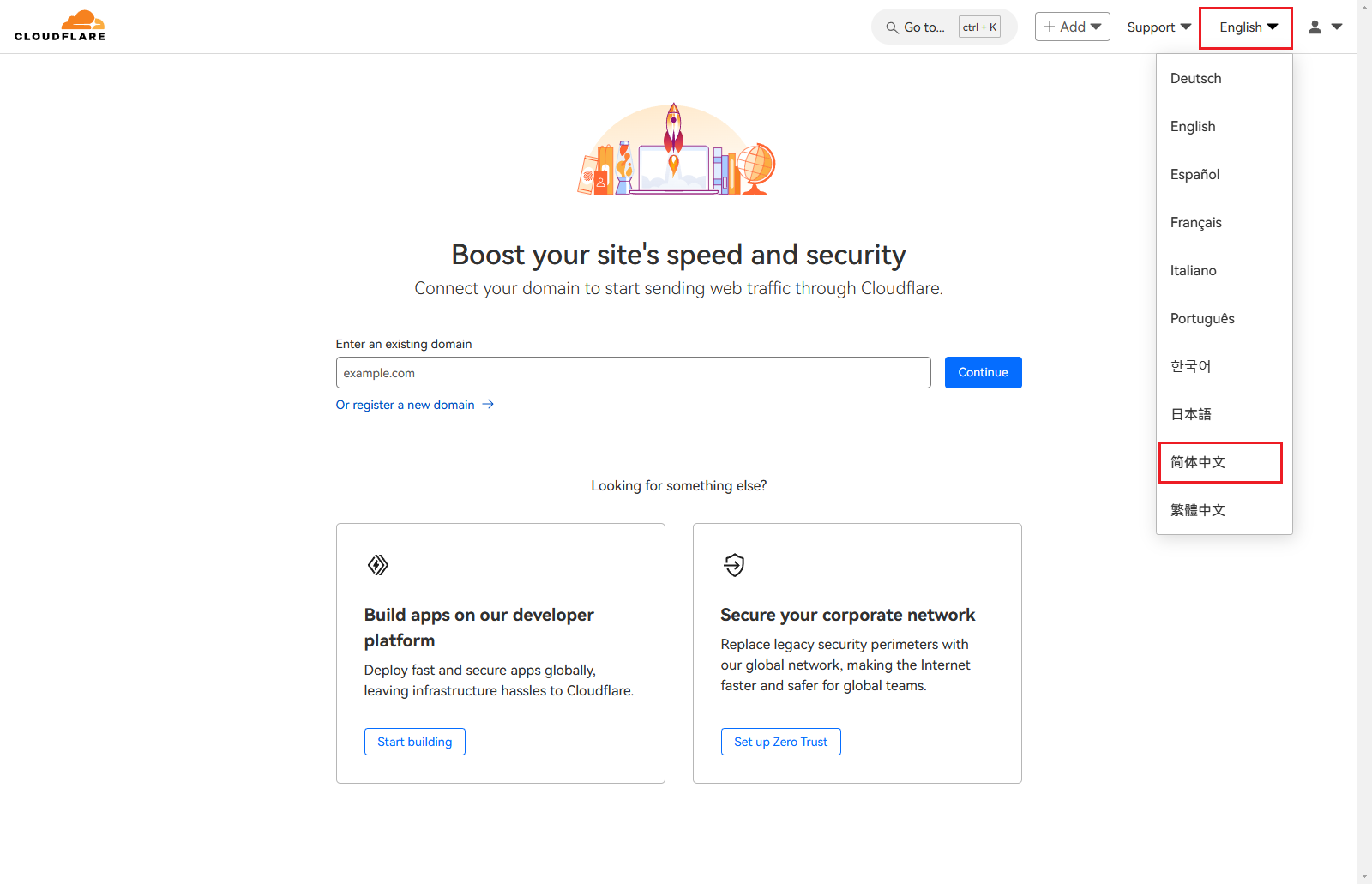Open the user account profile icon
The image size is (1372, 884).
click(1314, 27)
